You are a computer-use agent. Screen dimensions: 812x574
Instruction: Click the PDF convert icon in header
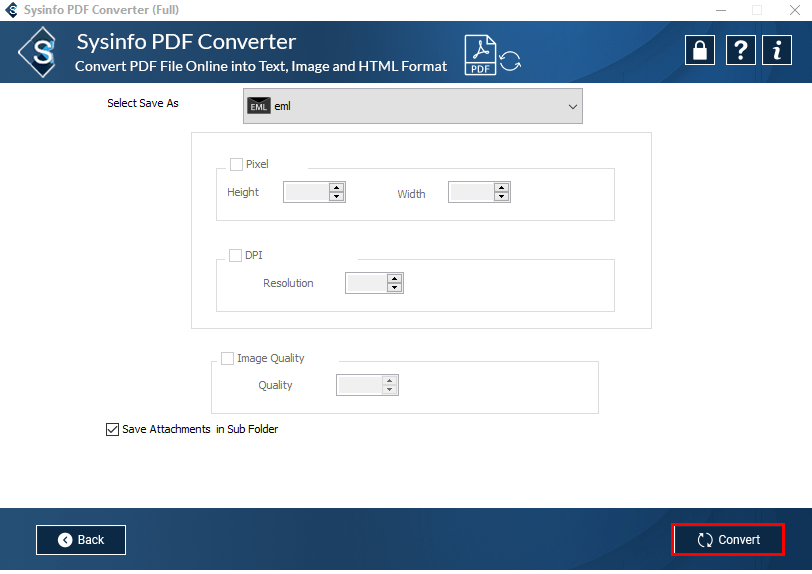(492, 55)
